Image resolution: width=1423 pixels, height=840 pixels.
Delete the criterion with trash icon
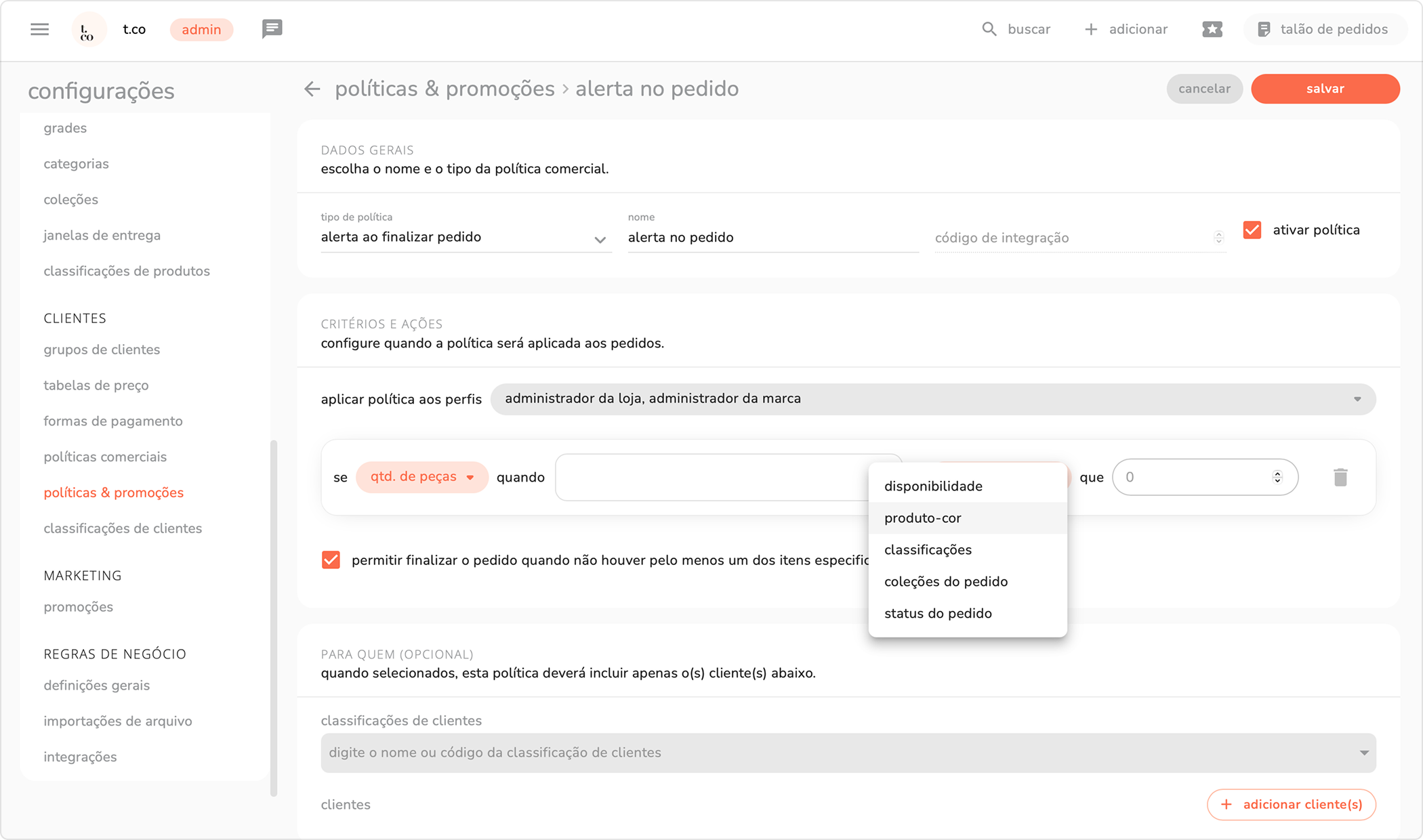[x=1340, y=477]
